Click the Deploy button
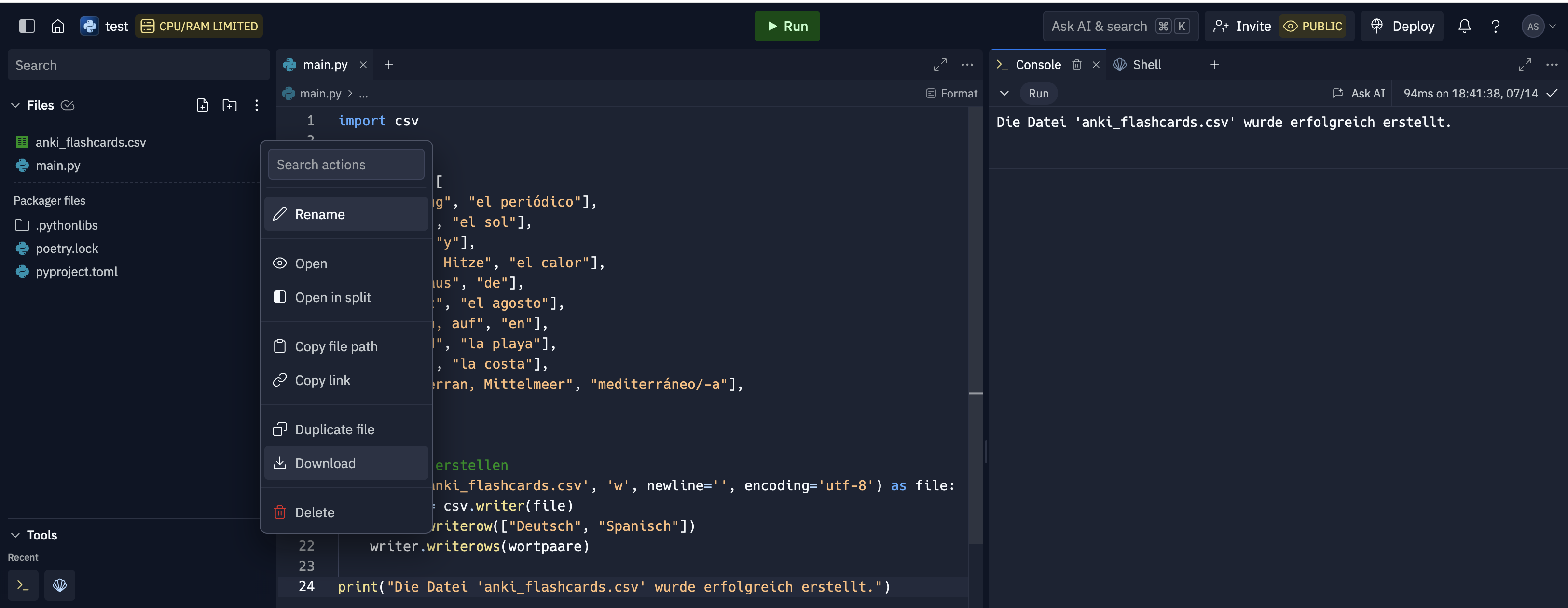The image size is (1568, 608). coord(1402,26)
